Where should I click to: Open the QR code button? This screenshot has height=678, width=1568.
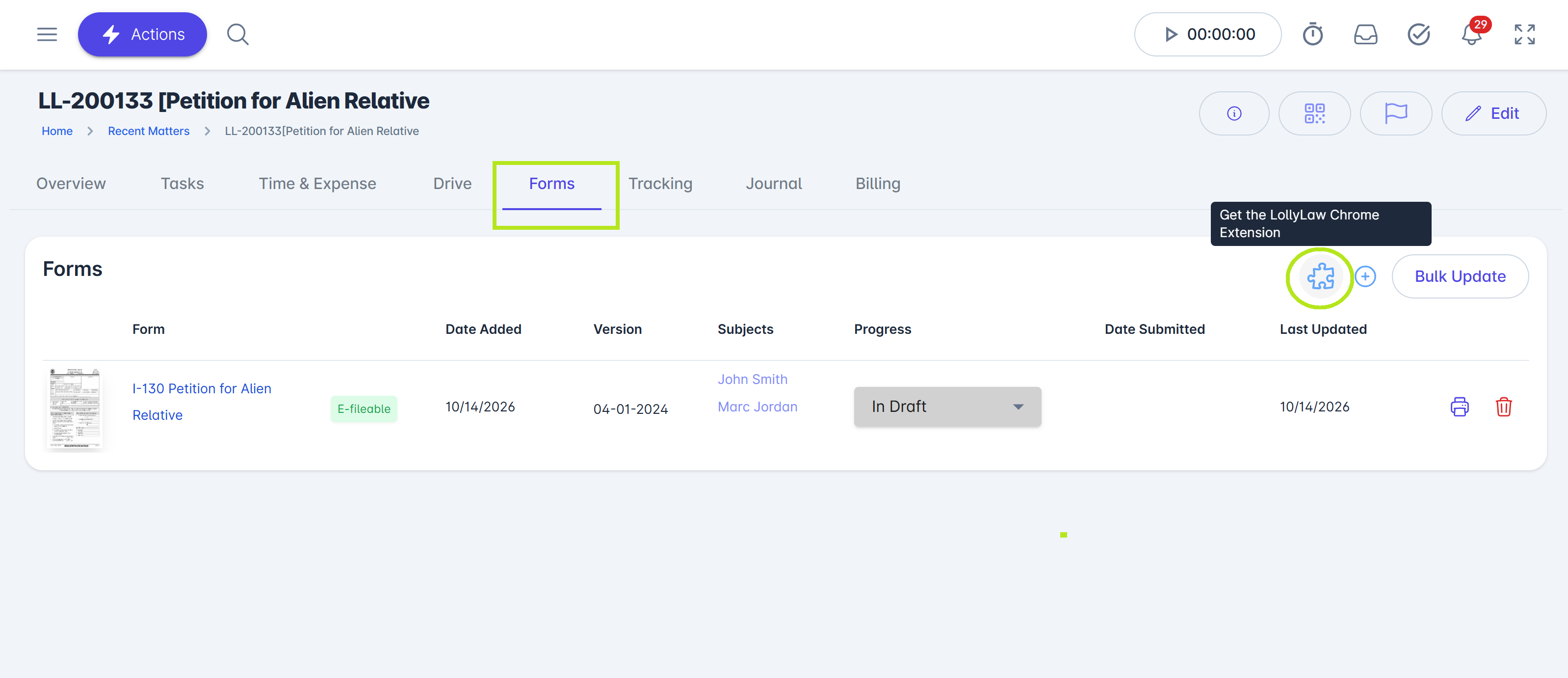(x=1315, y=113)
